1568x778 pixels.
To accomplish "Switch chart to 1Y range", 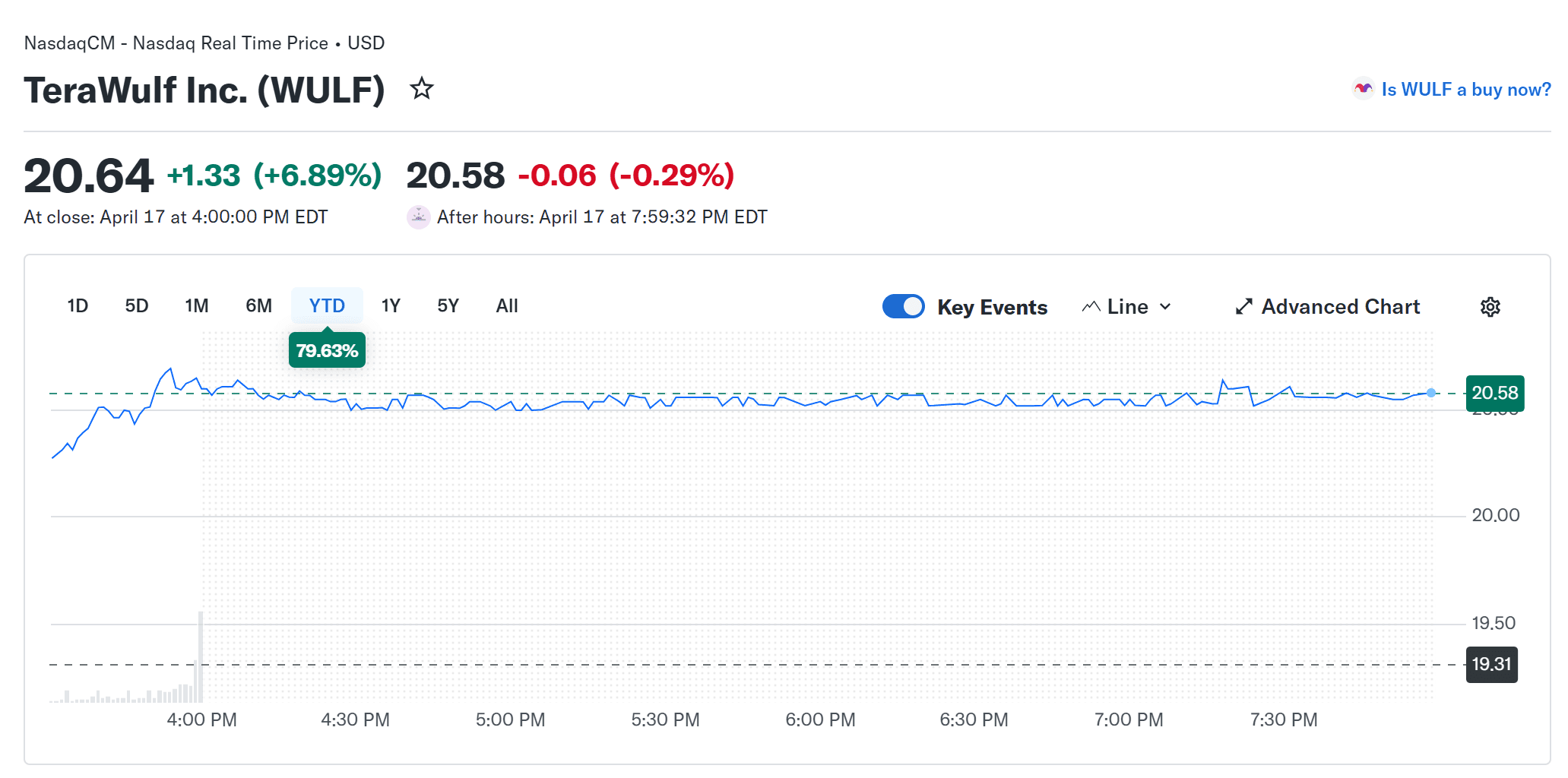I will 391,305.
